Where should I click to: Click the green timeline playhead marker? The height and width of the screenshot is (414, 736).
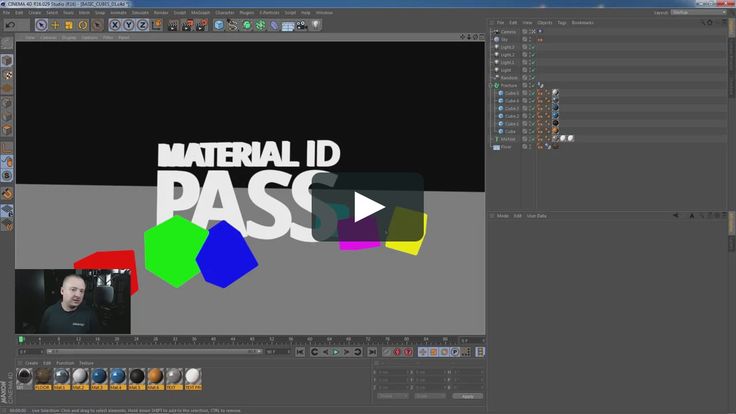[x=21, y=339]
